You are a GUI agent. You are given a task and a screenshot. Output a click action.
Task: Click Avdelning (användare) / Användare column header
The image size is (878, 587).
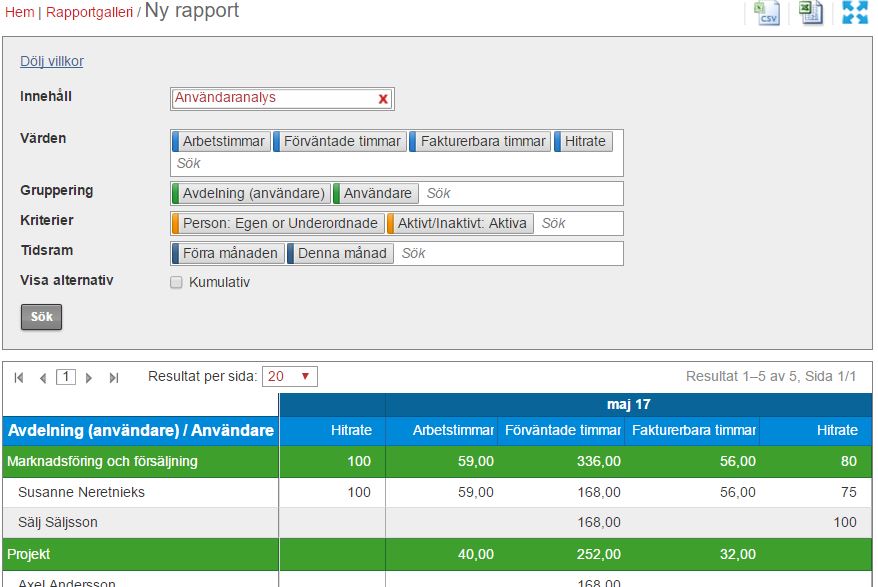pyautogui.click(x=141, y=431)
